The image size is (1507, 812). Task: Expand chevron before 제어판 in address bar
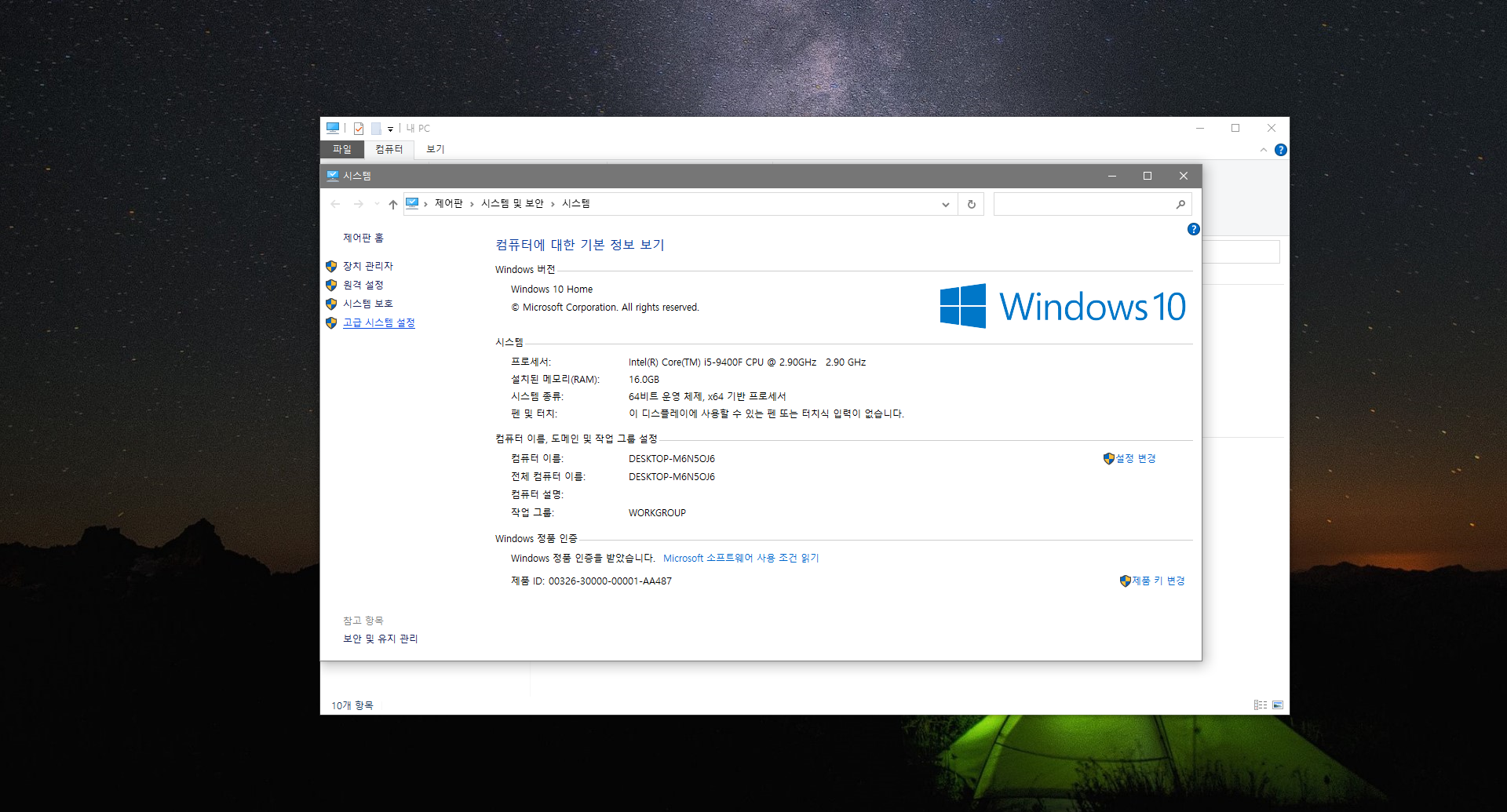(425, 204)
